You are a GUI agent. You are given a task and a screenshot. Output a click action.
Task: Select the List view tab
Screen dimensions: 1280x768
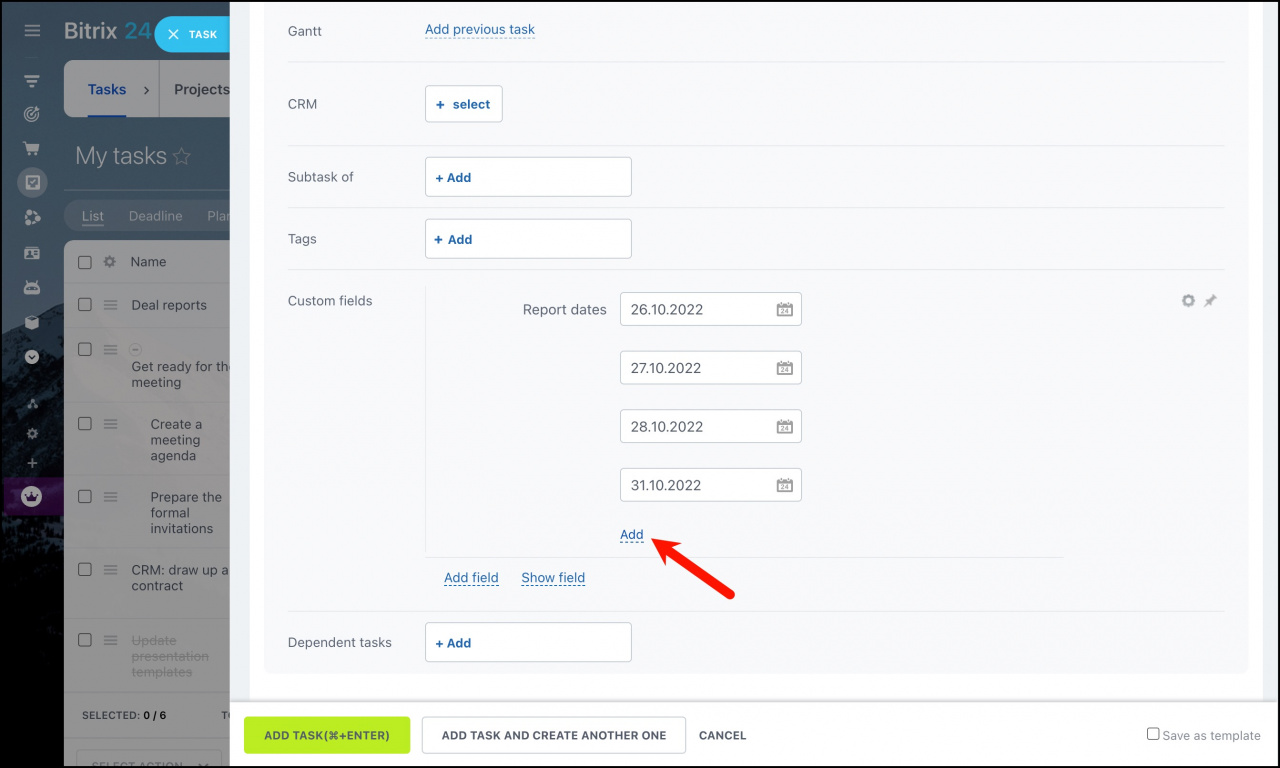pos(93,216)
